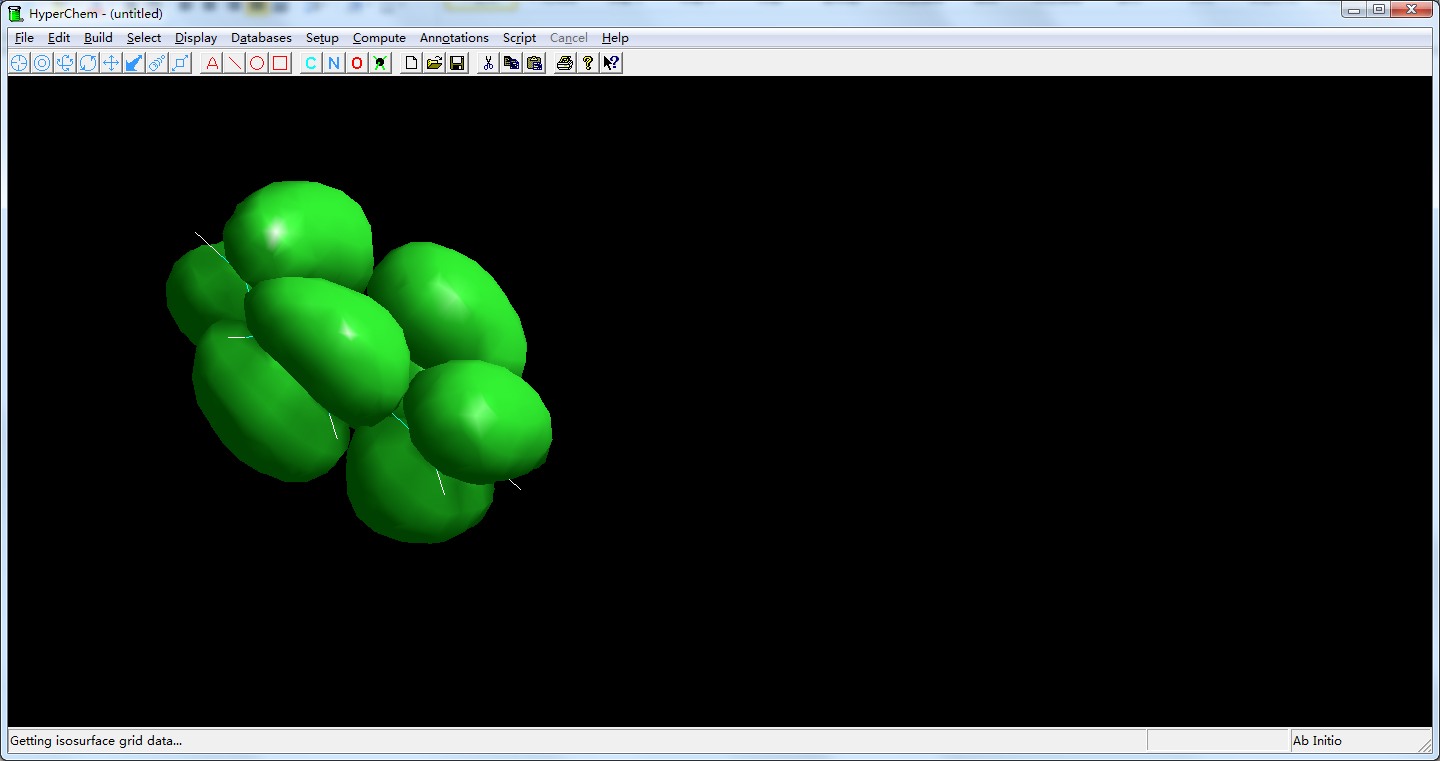Click the green isosurface molecule in workspace

(x=330, y=340)
